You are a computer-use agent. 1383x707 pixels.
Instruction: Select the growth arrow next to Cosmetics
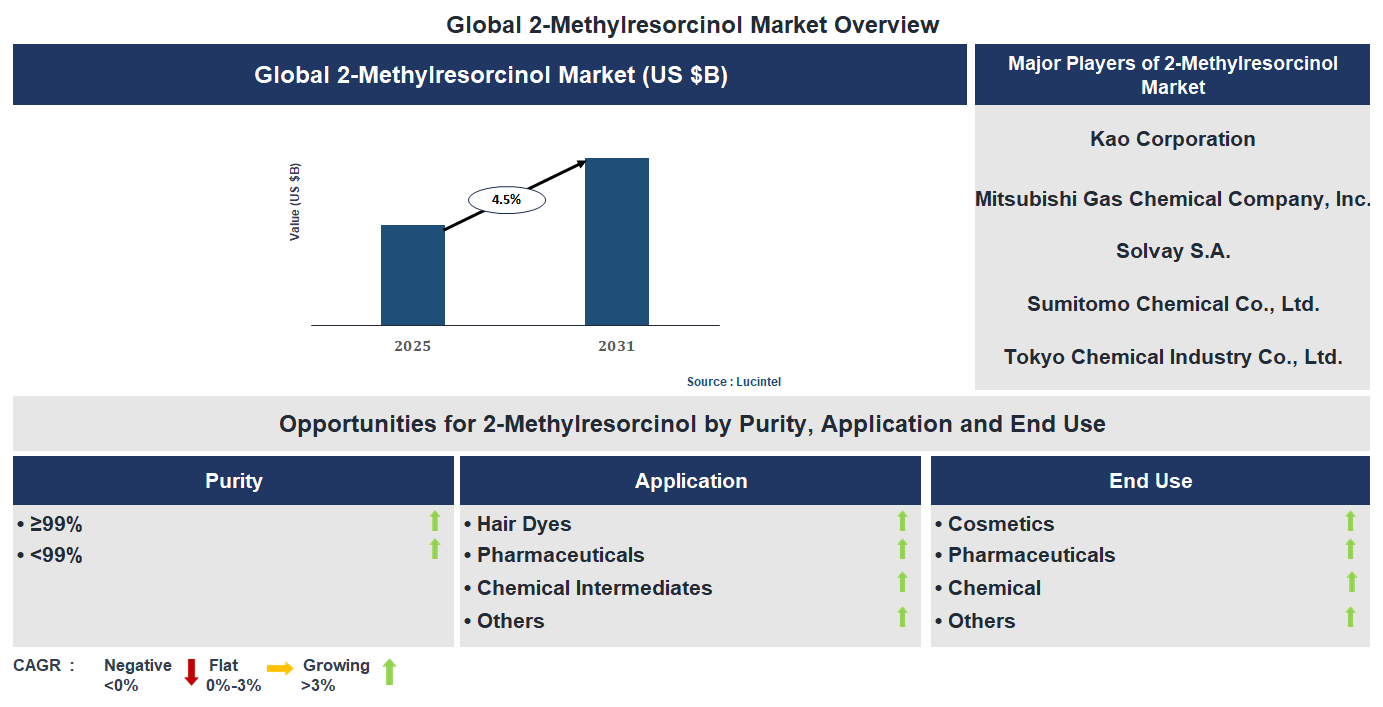1352,523
